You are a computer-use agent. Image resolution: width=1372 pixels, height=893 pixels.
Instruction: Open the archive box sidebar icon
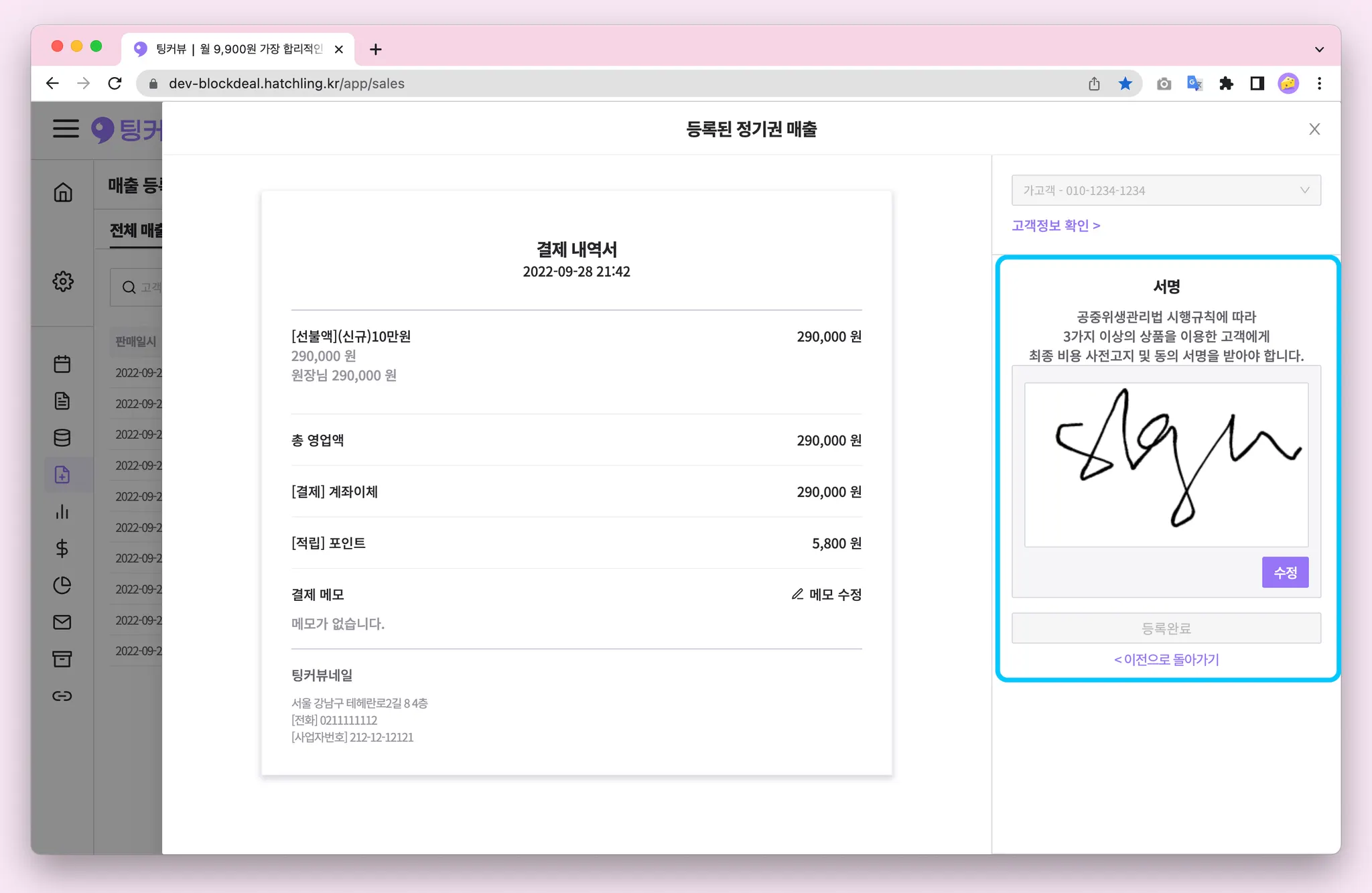62,659
